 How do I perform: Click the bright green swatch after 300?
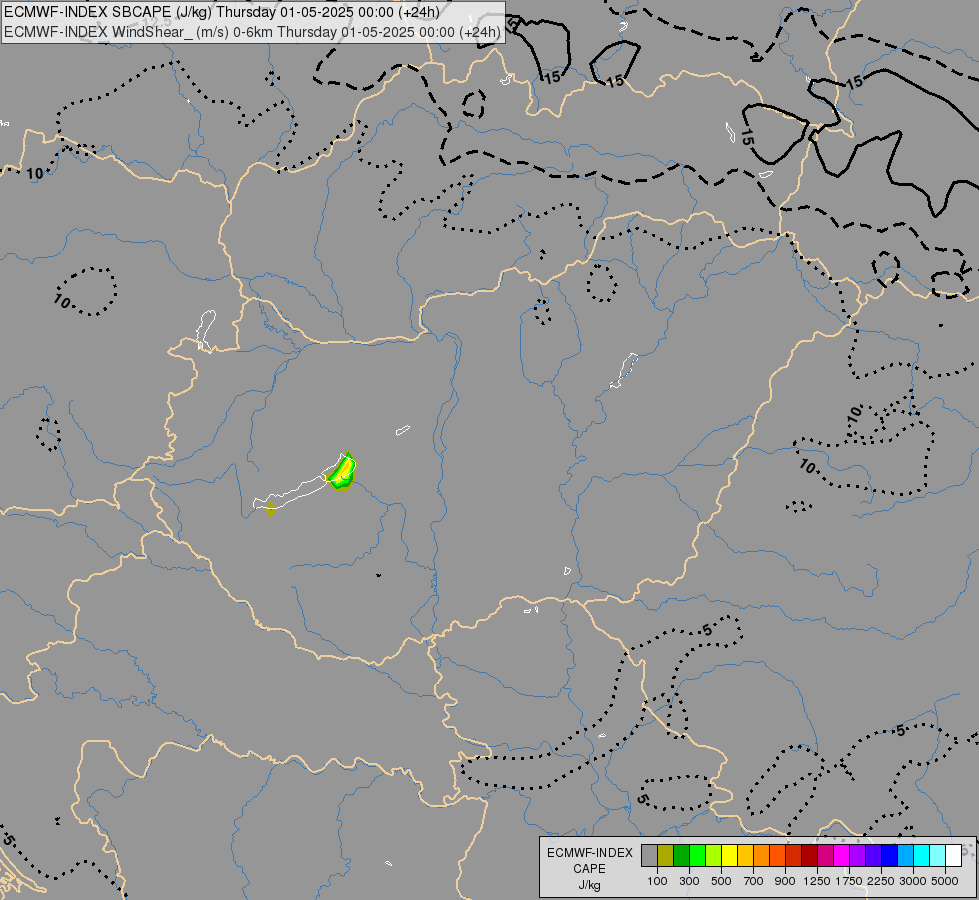pyautogui.click(x=698, y=856)
